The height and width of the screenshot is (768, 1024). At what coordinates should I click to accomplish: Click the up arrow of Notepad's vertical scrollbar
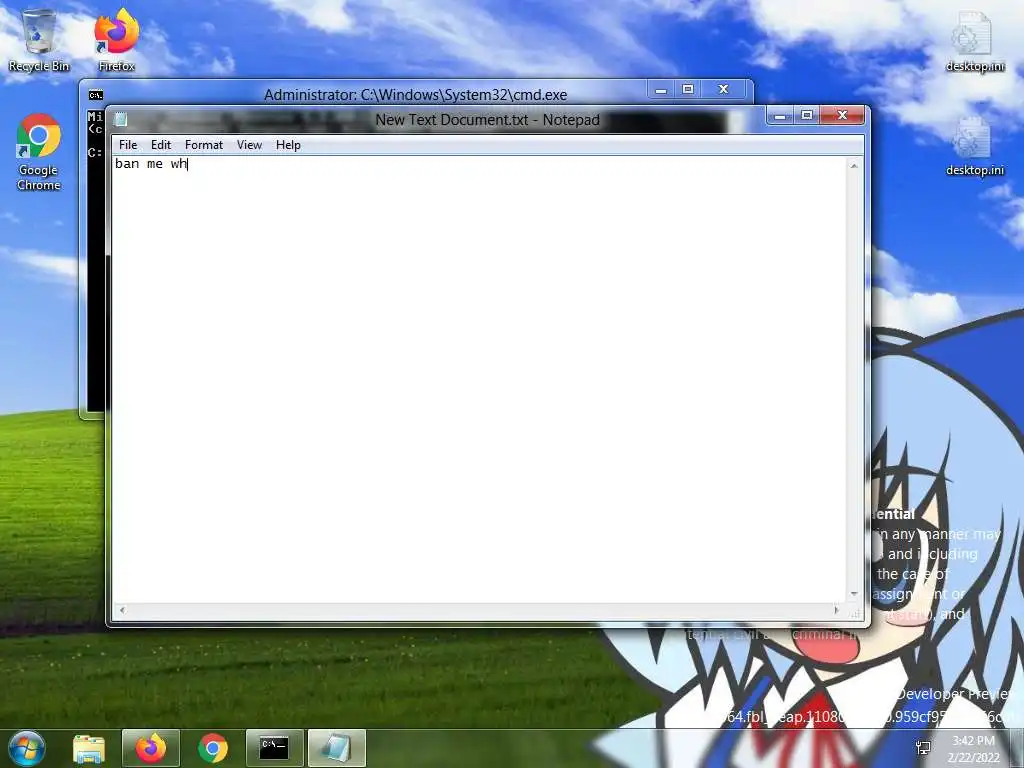pos(854,166)
